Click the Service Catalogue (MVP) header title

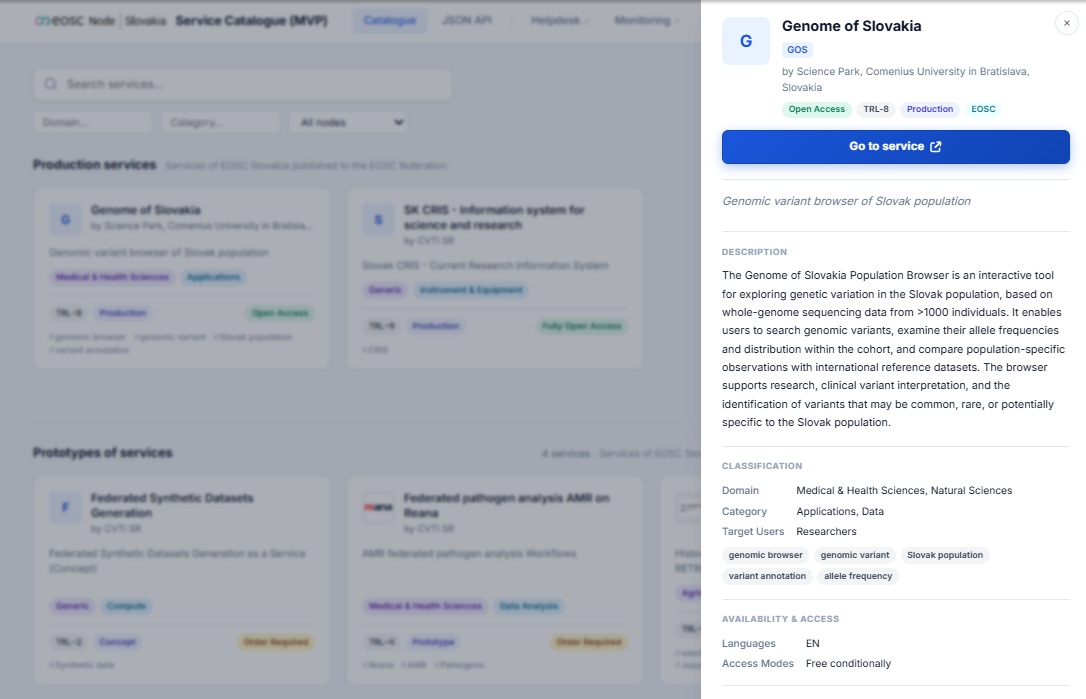tap(251, 21)
